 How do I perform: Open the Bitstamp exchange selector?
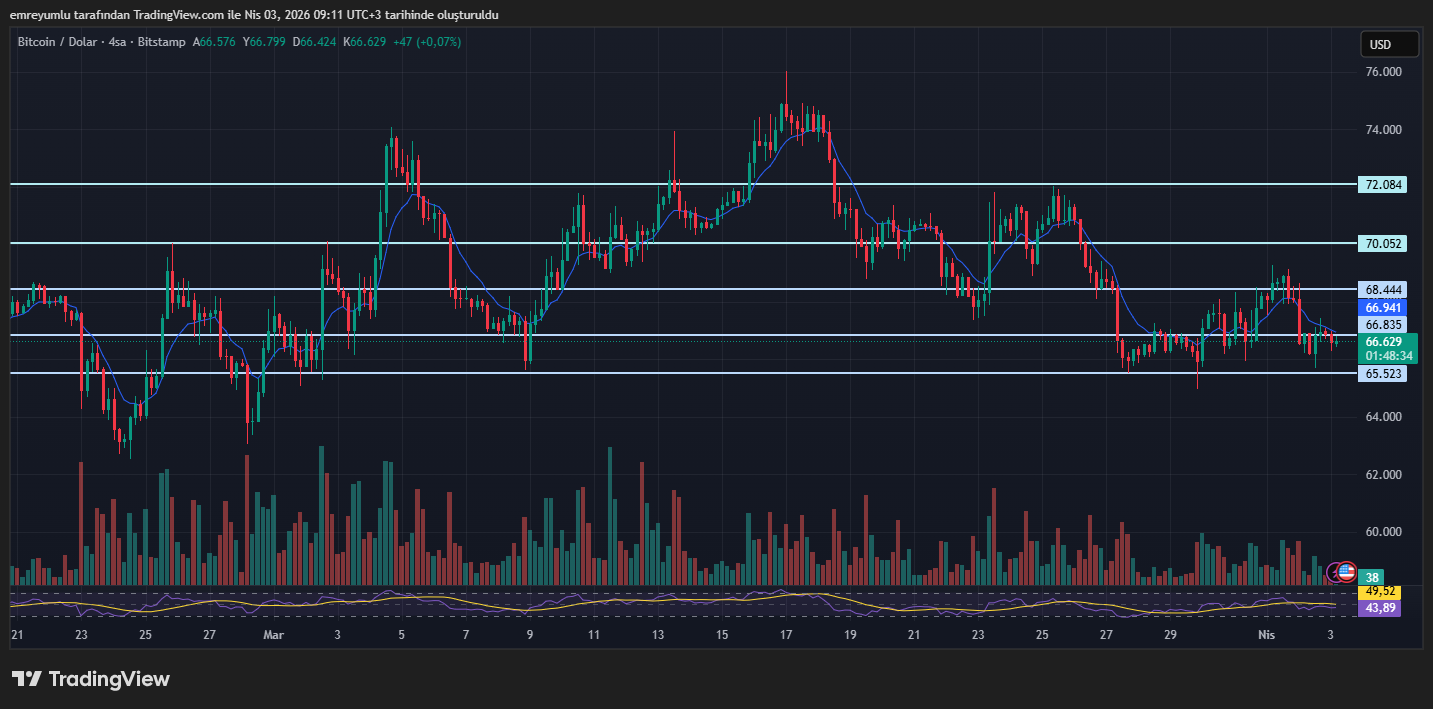point(161,42)
